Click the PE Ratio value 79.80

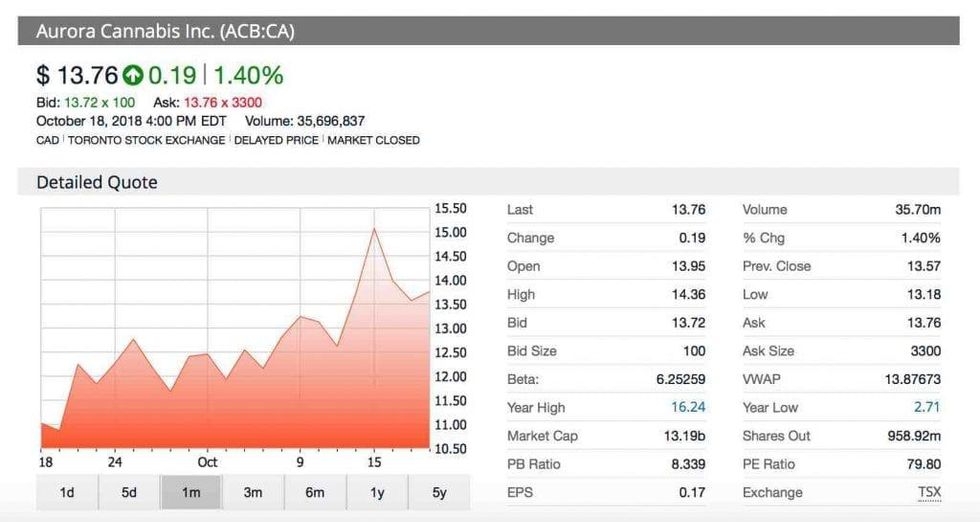tap(923, 464)
